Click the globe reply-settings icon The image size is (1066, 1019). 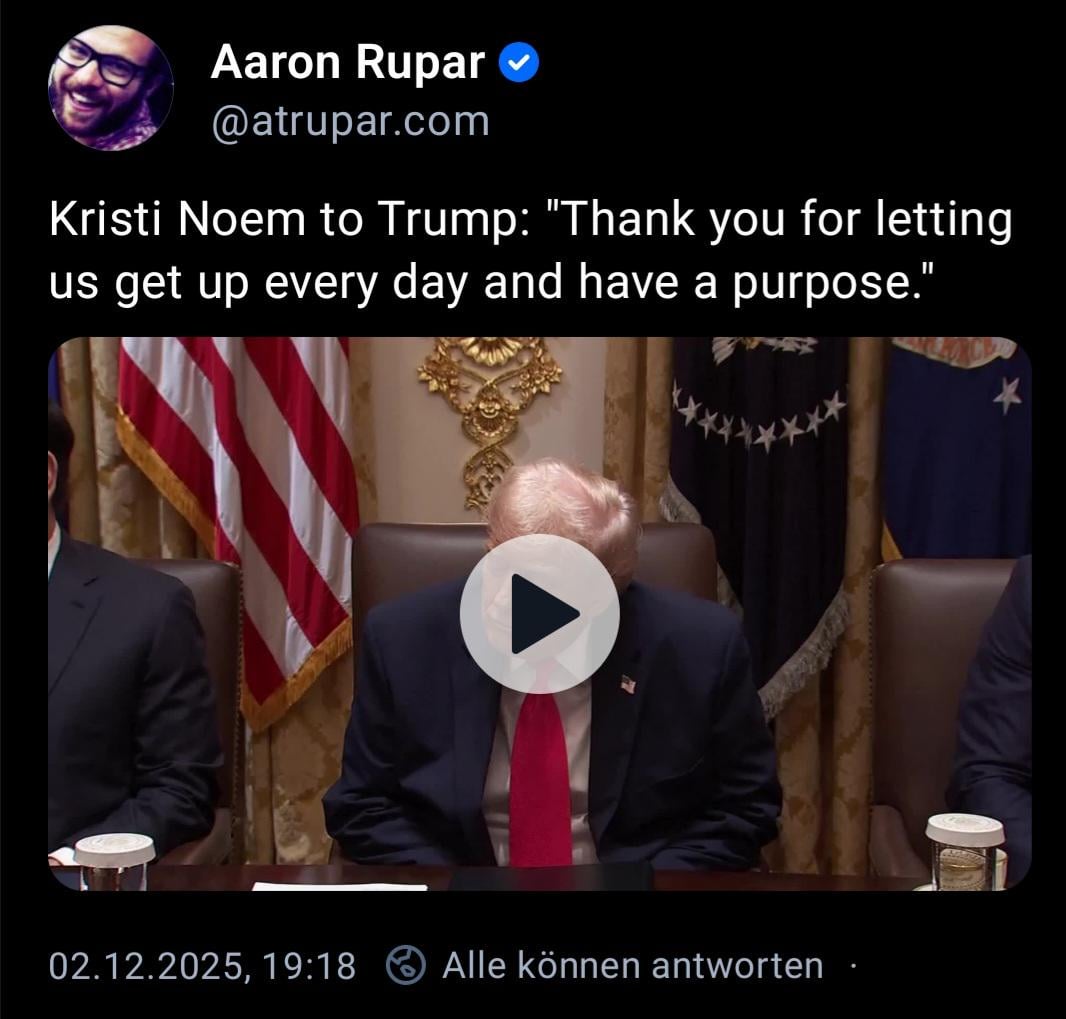point(406,965)
